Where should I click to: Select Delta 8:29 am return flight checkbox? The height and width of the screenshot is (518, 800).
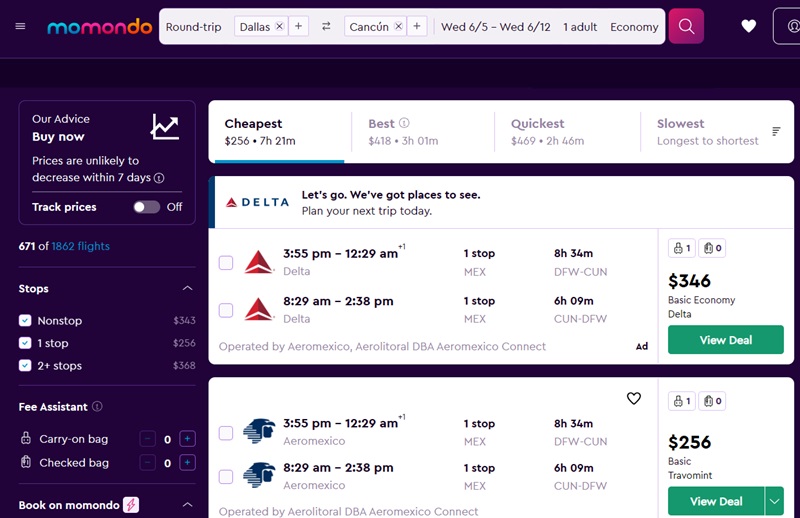[226, 310]
